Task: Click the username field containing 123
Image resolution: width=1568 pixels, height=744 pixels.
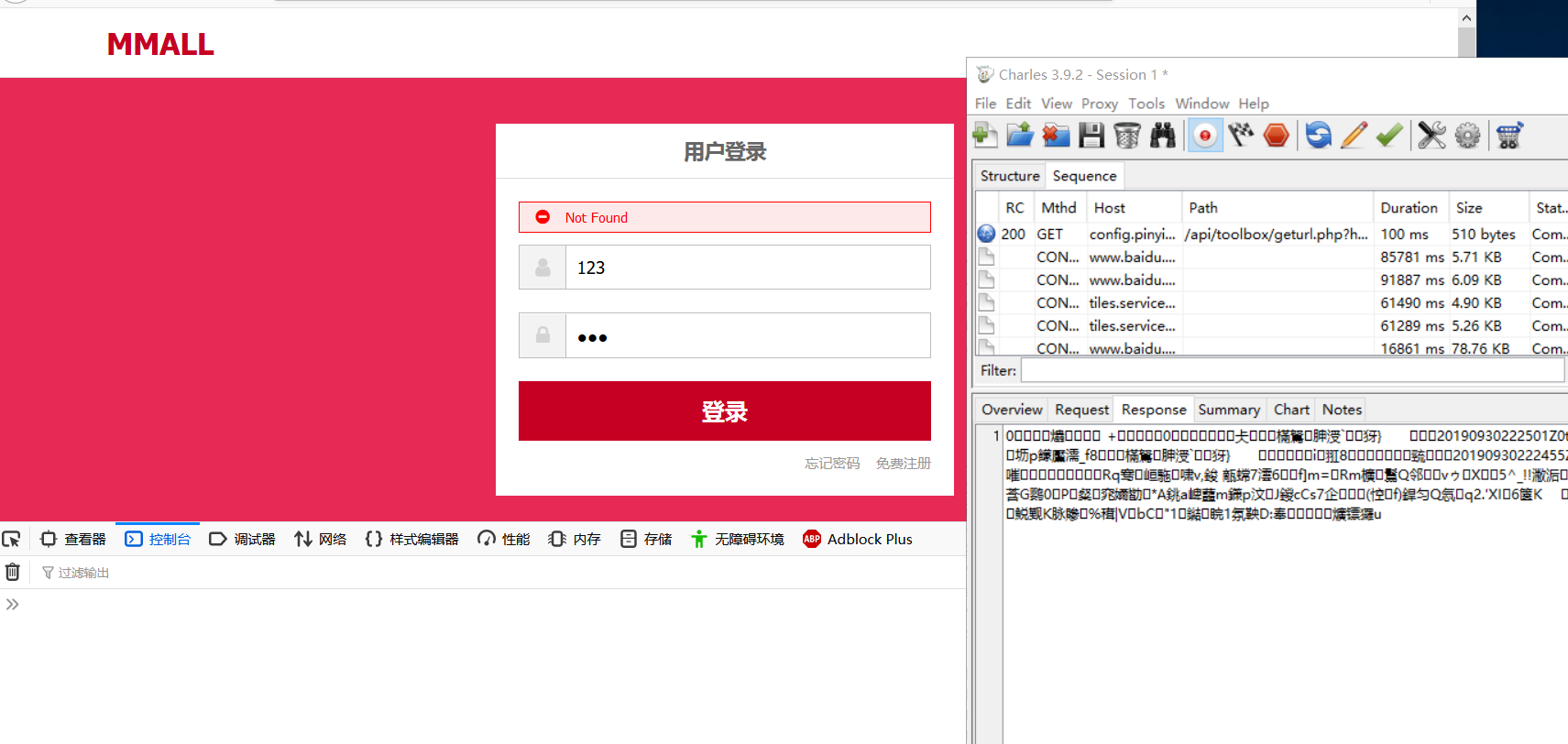Action: coord(748,268)
